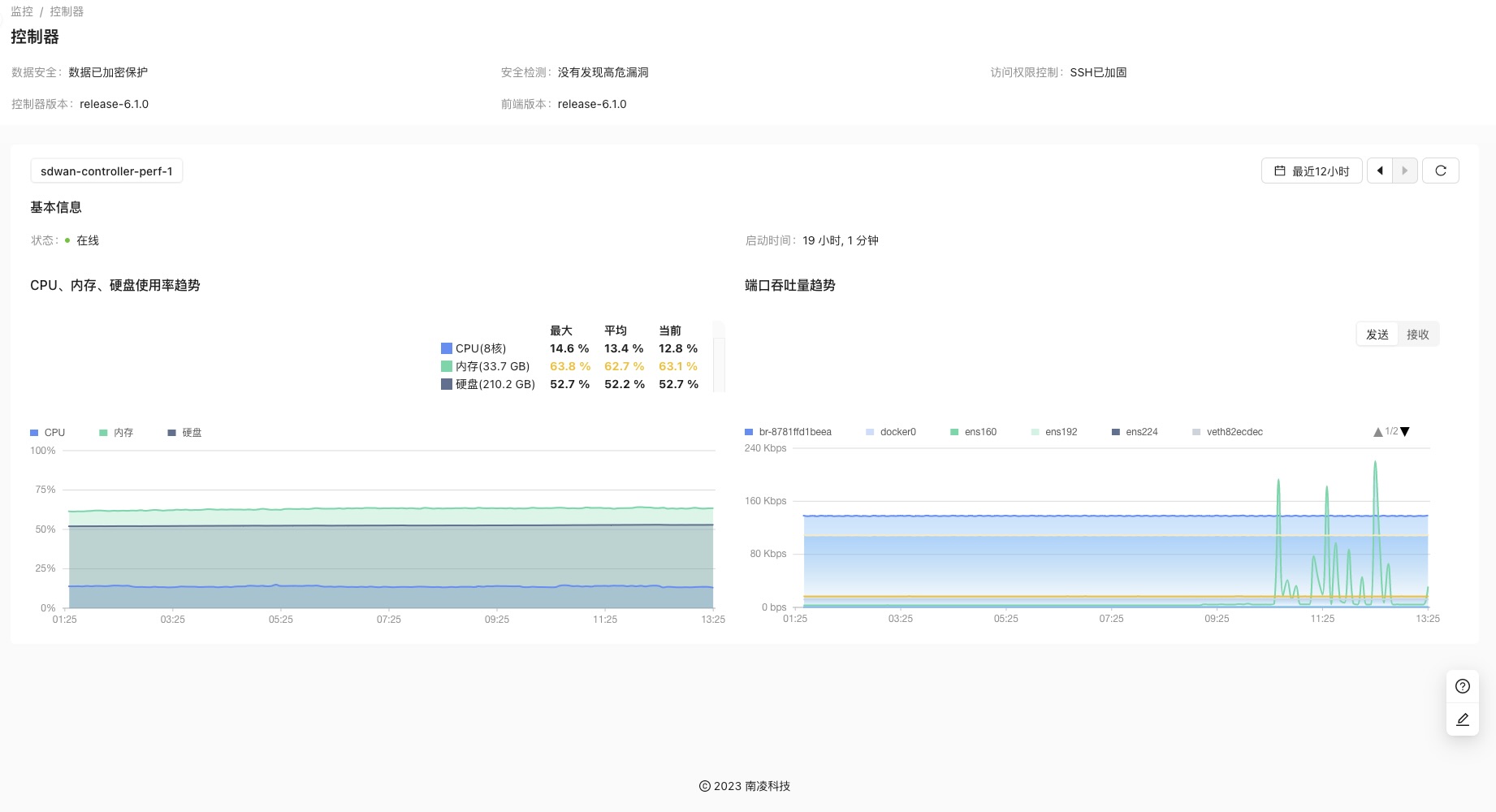Click the 端口吞吐量趋势 chart title
Screen dimensions: 1496x812
tap(790, 285)
